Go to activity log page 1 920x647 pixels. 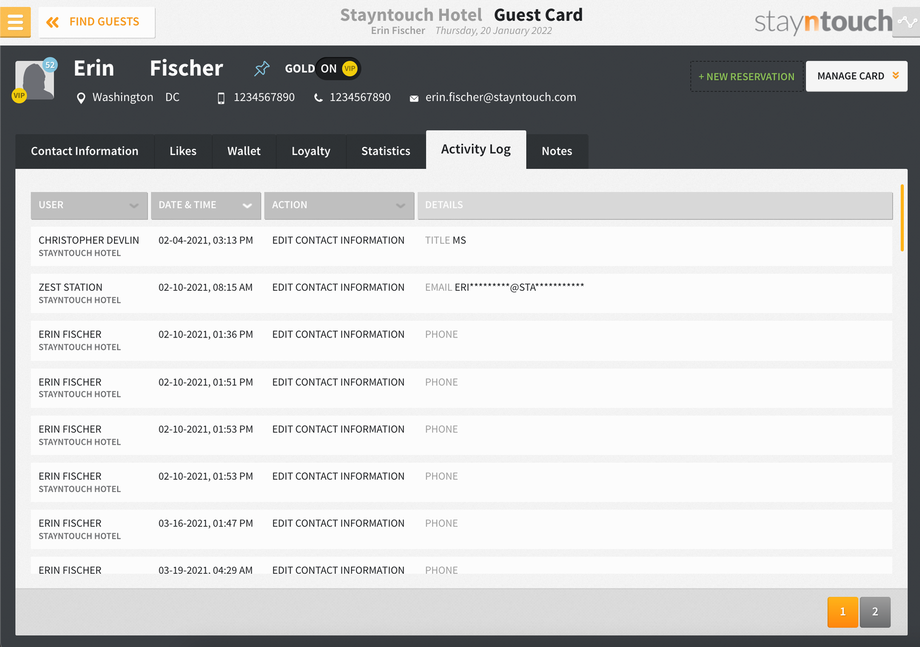click(x=843, y=612)
